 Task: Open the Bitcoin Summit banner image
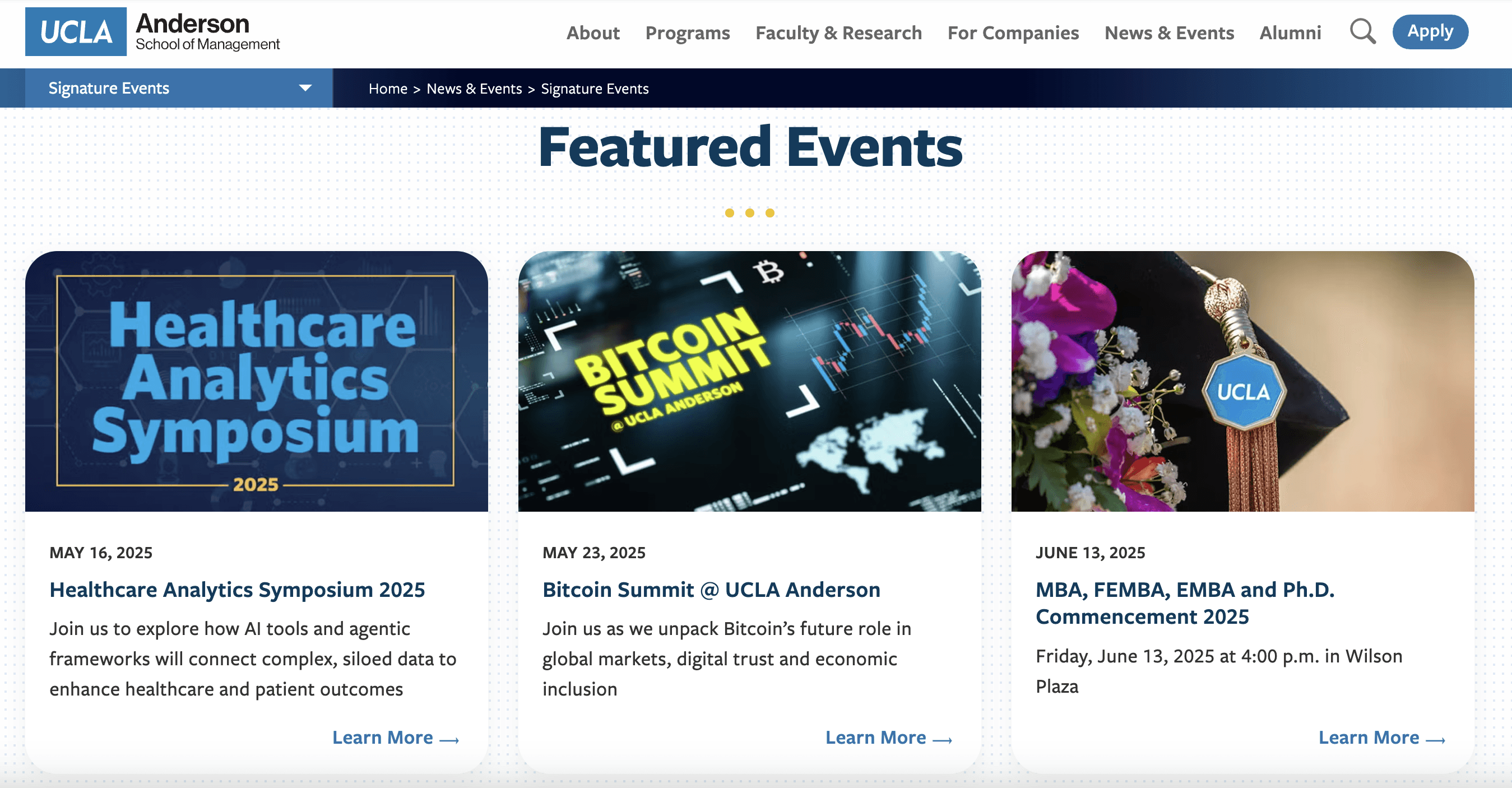click(749, 381)
